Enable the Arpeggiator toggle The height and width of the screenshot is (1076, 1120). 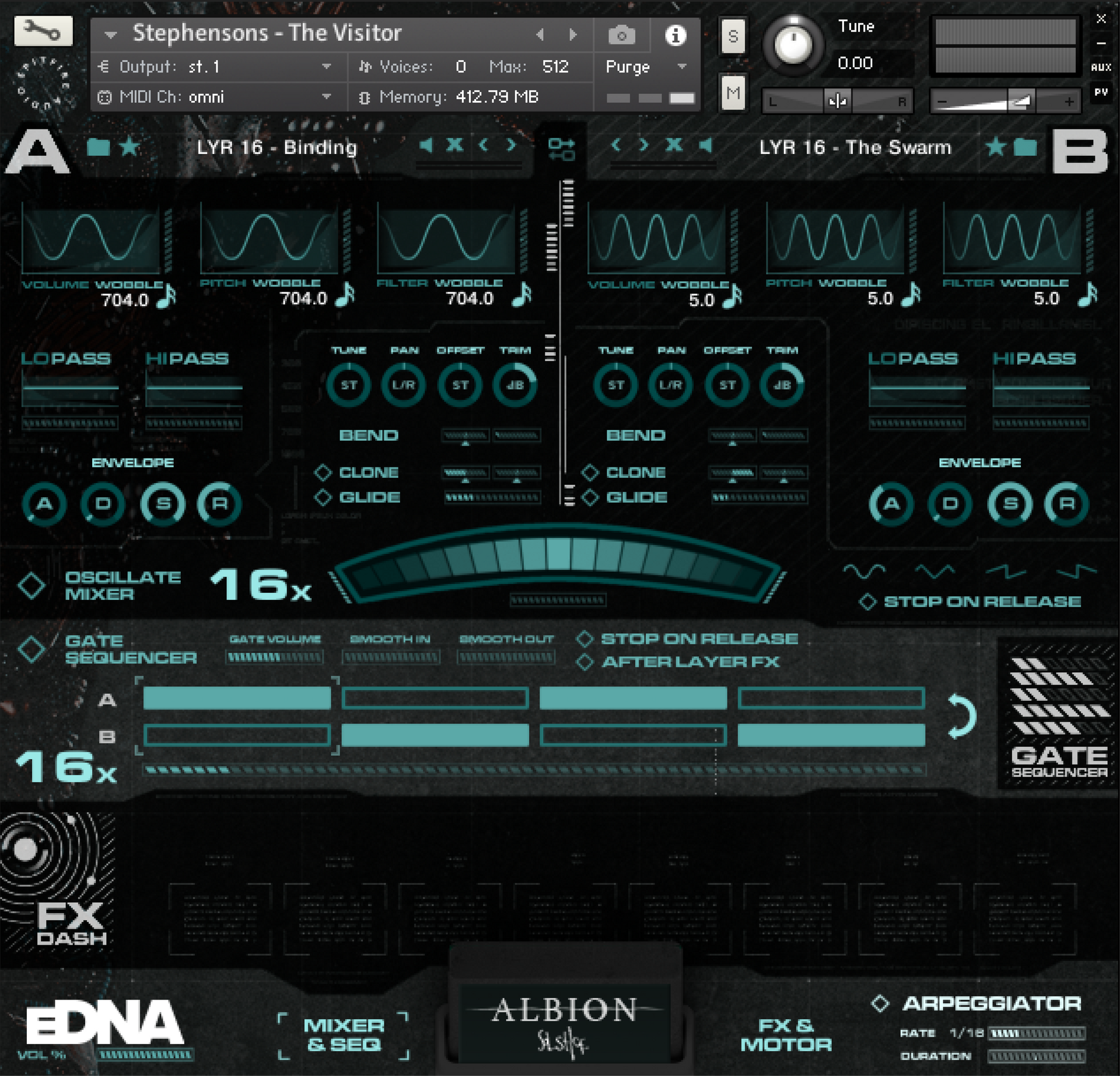click(880, 1004)
